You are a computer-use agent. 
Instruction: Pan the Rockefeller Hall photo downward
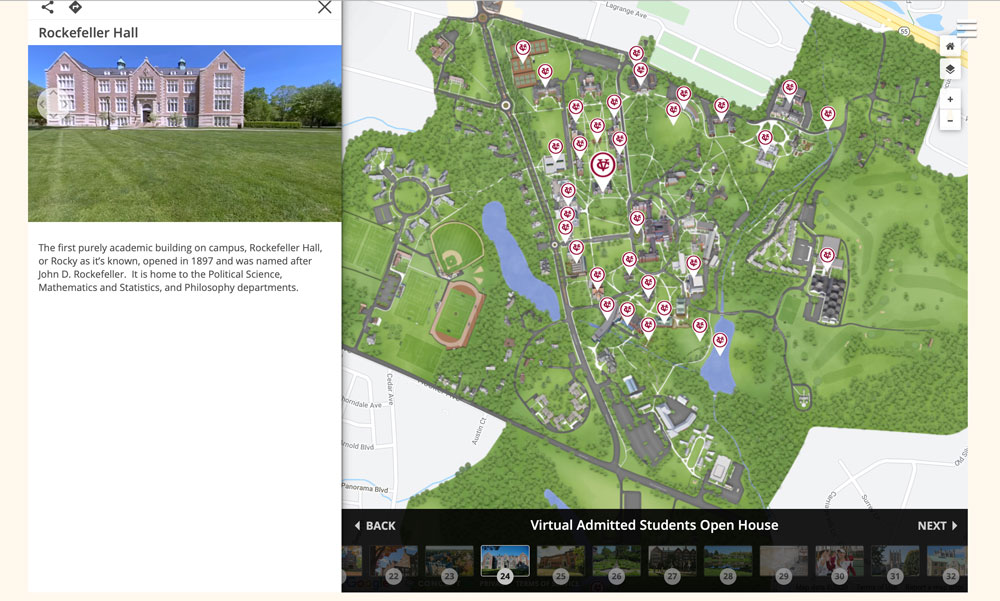[54, 115]
